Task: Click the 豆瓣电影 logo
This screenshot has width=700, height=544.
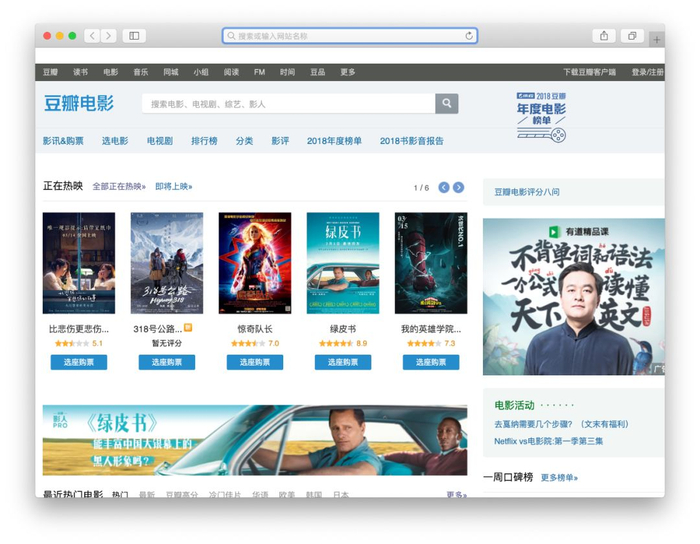Action: (x=79, y=103)
